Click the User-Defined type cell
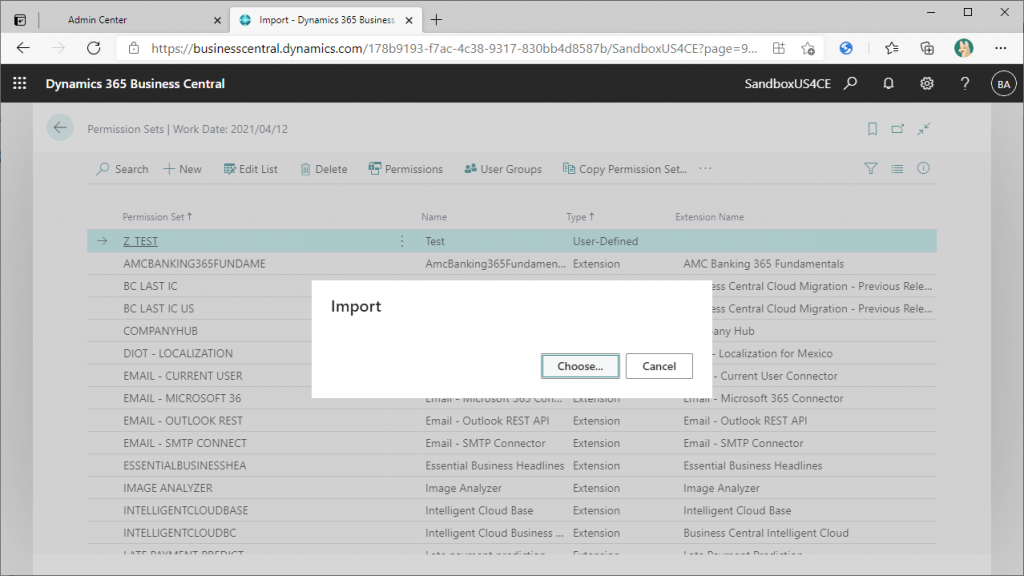The image size is (1024, 576). [x=605, y=241]
